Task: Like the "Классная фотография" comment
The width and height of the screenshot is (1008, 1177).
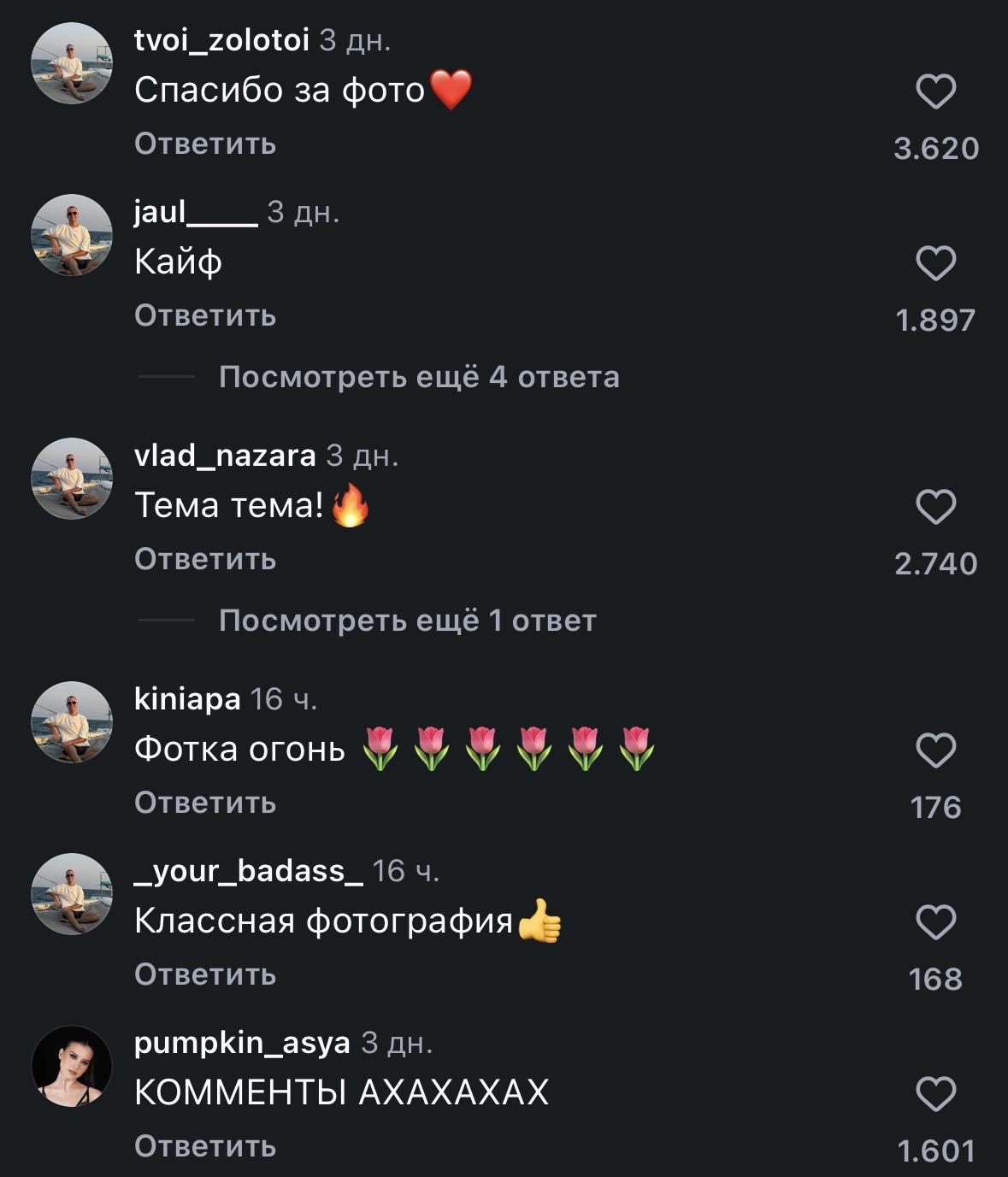Action: [x=935, y=922]
